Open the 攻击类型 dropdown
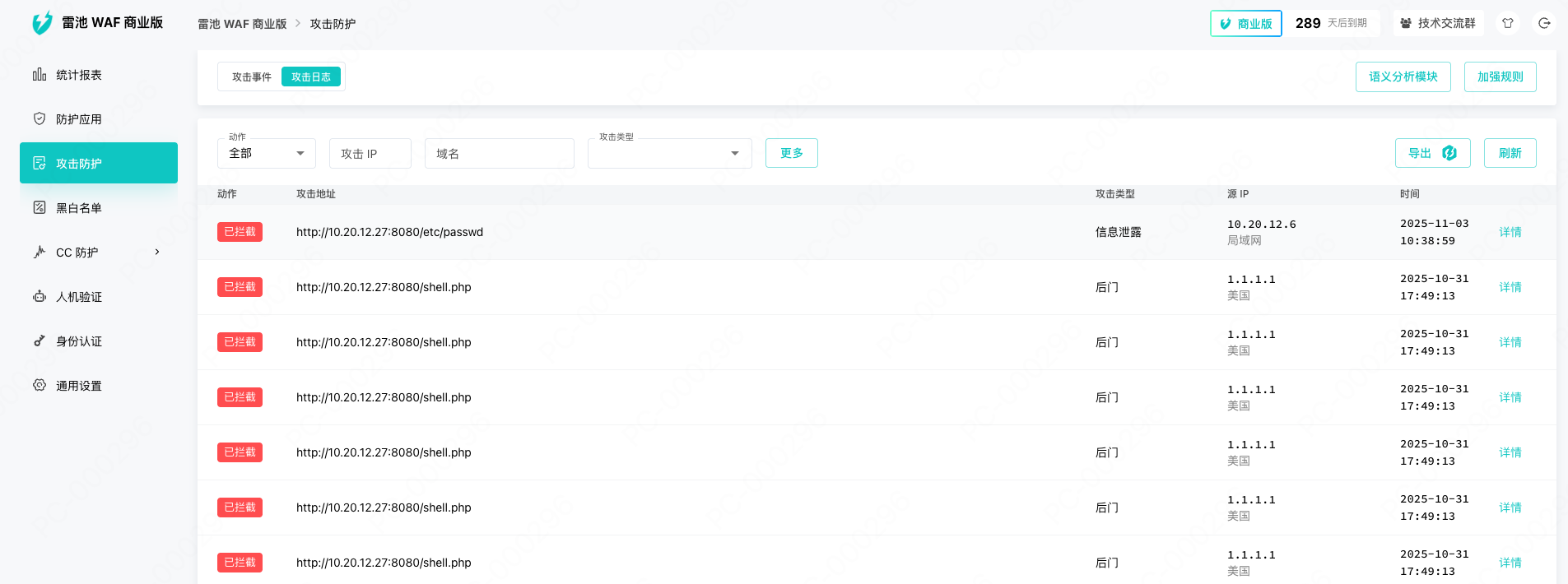This screenshot has height=584, width=1568. [669, 154]
